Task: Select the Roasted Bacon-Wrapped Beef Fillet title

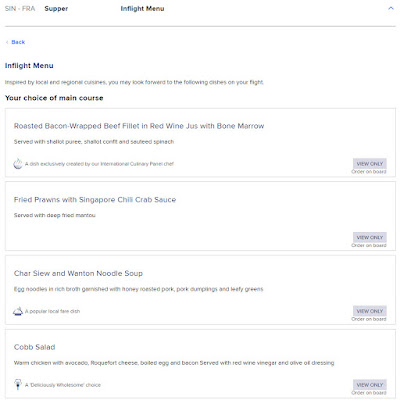Action: pos(139,126)
